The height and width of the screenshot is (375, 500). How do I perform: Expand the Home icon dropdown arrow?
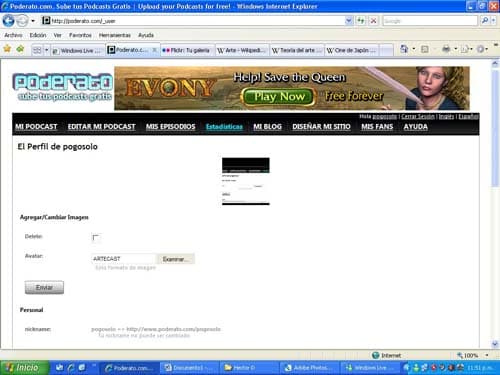414,49
